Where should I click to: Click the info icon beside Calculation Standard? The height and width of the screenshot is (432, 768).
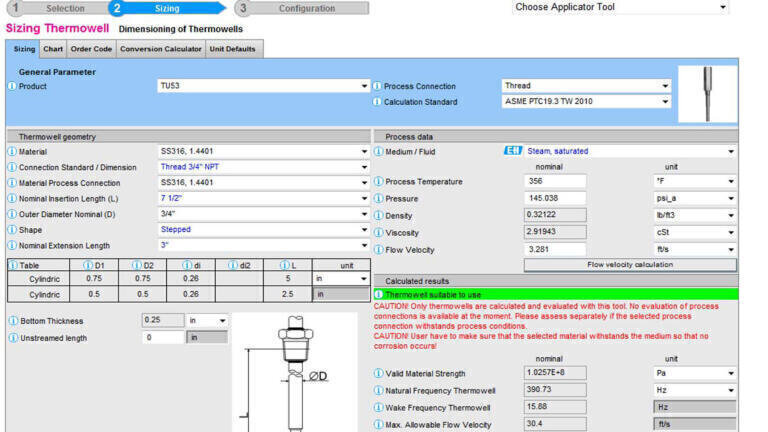point(377,102)
